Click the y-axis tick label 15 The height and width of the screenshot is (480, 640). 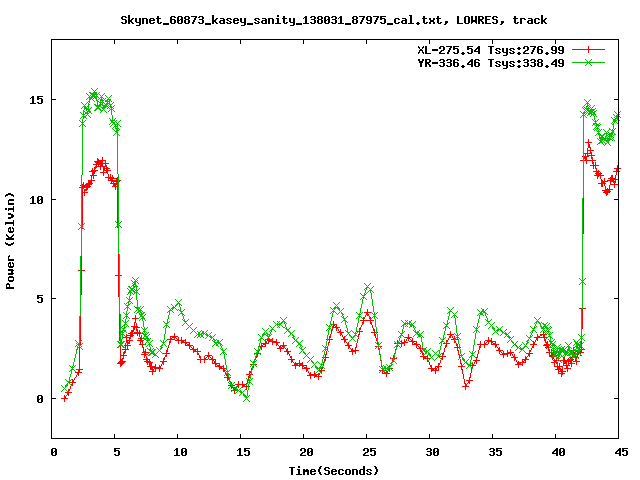(x=36, y=100)
